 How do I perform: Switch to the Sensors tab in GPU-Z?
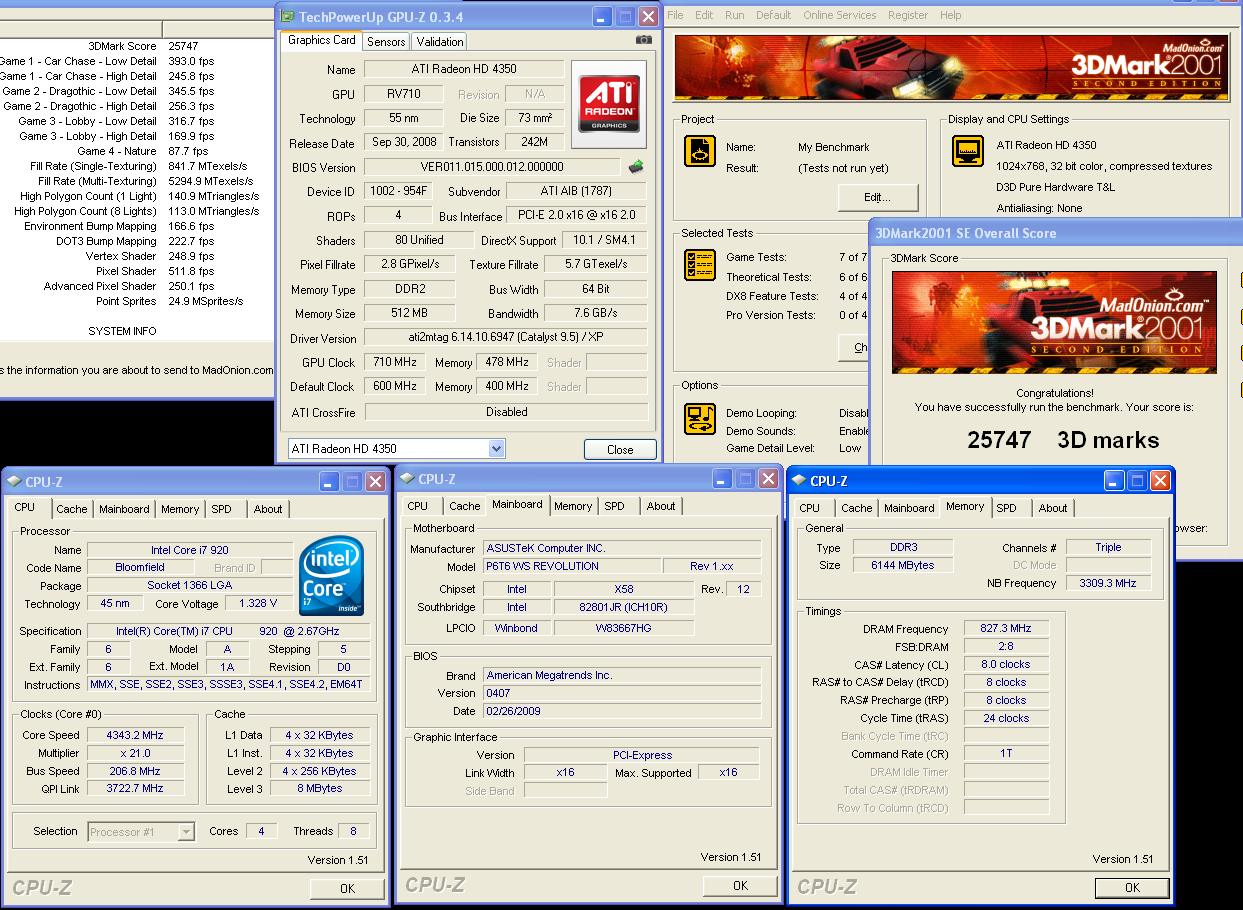386,42
